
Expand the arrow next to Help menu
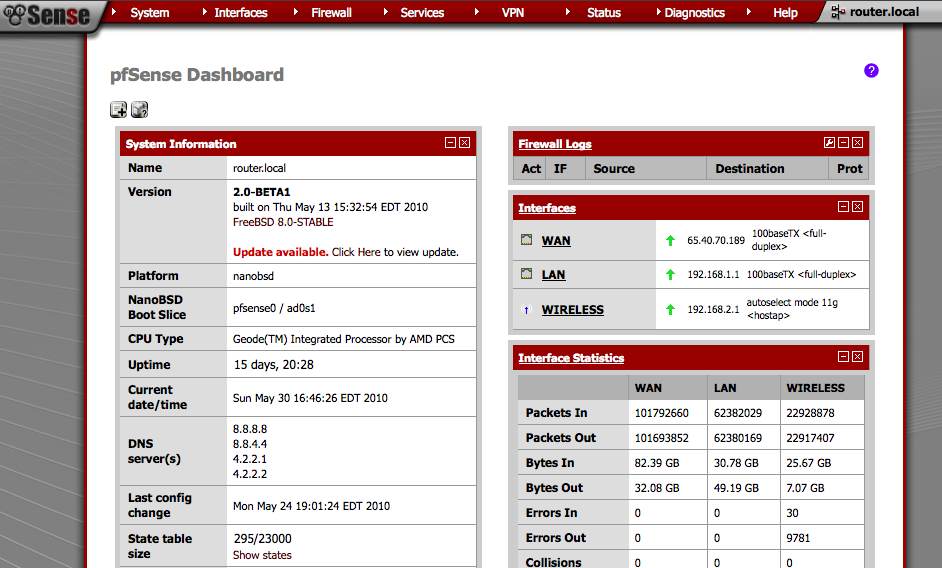pos(749,11)
